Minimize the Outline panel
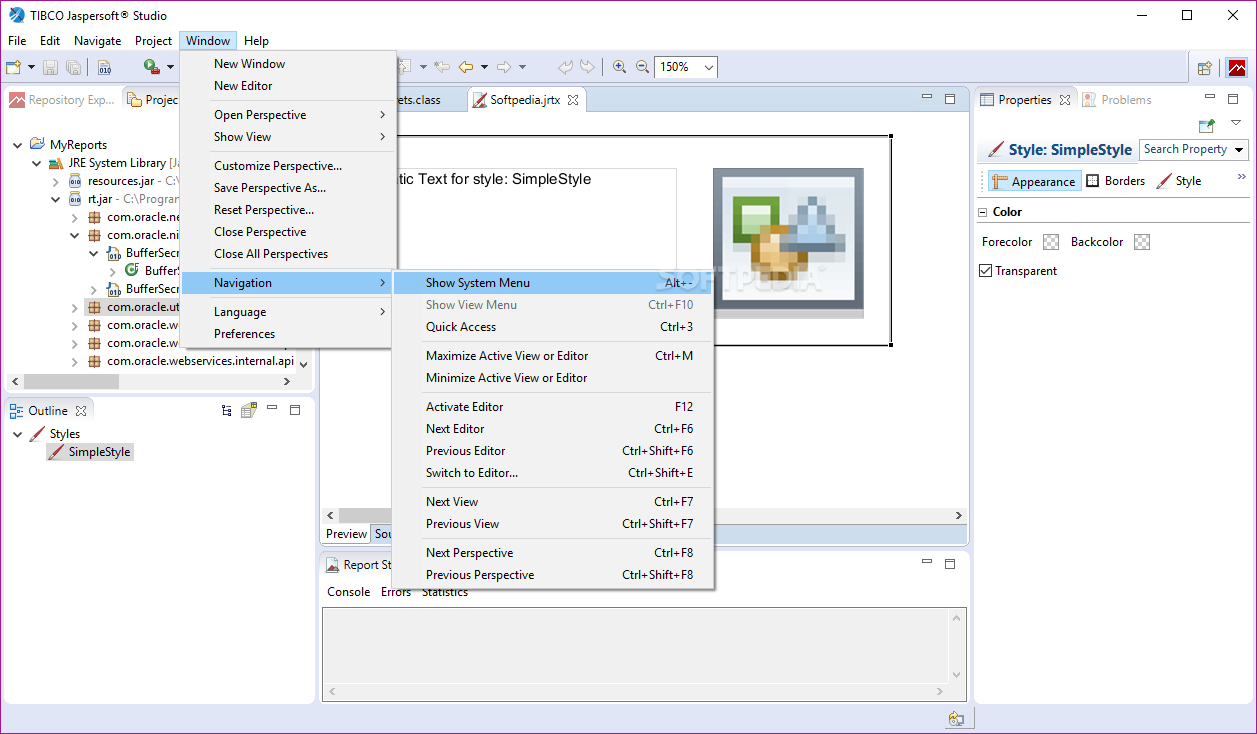1257x734 pixels. tap(274, 409)
